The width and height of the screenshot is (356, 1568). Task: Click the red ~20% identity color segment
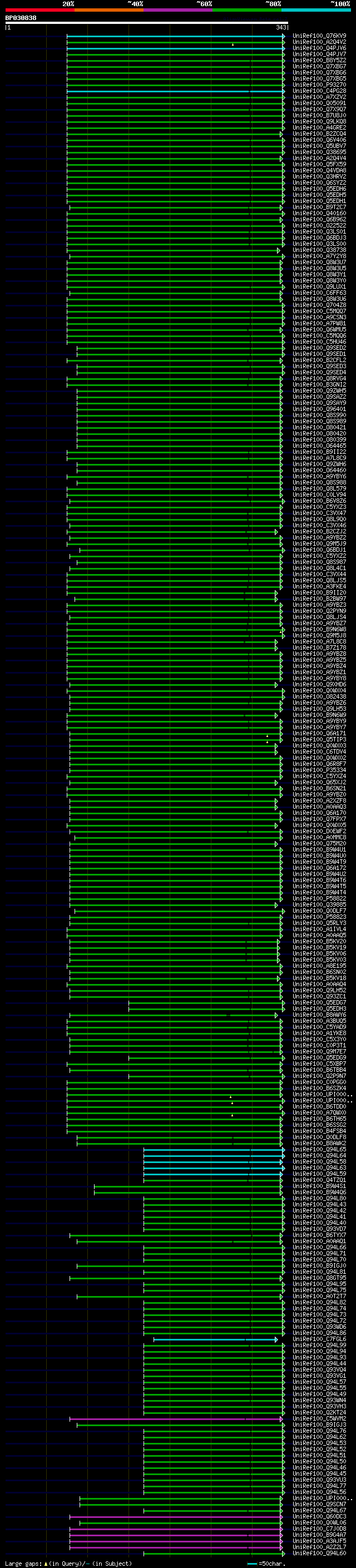[x=39, y=10]
